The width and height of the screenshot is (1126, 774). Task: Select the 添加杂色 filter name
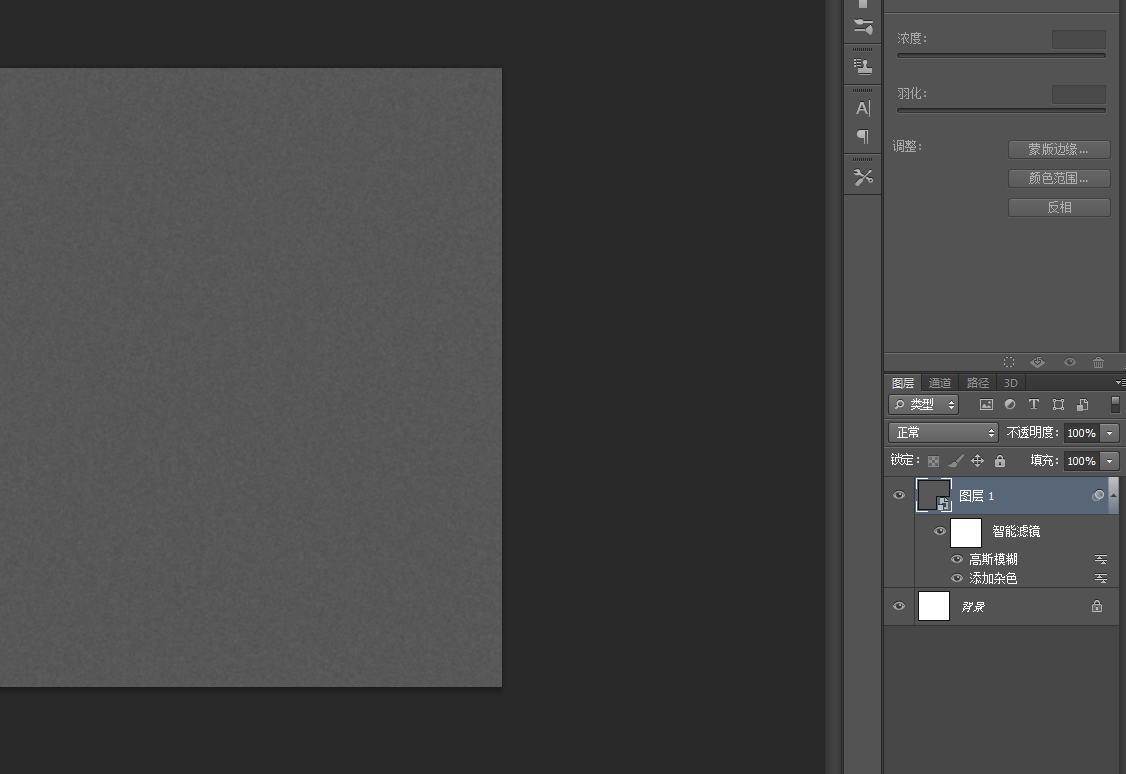tap(993, 579)
